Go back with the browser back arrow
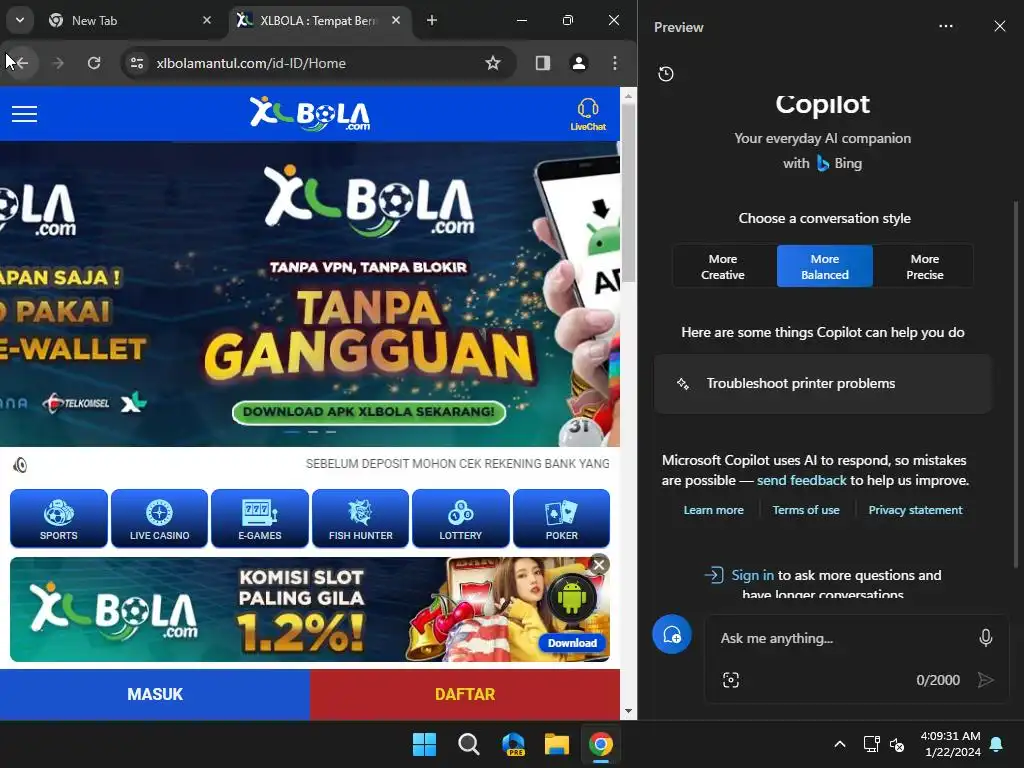The image size is (1024, 768). click(x=21, y=63)
